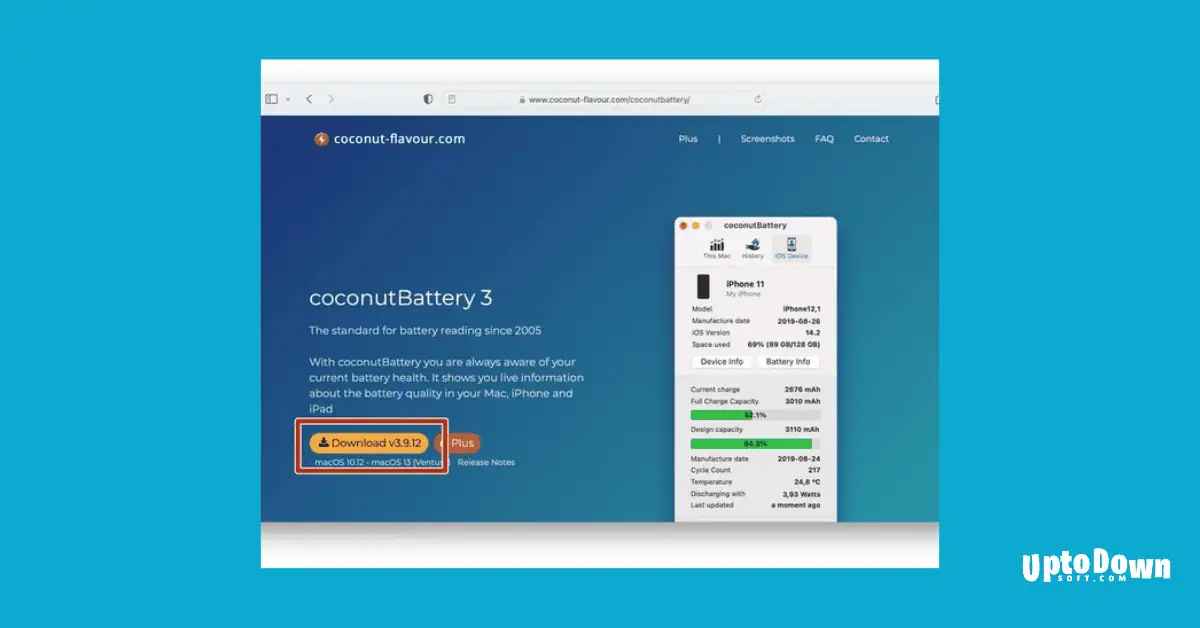Click the back navigation chevron

tap(308, 99)
